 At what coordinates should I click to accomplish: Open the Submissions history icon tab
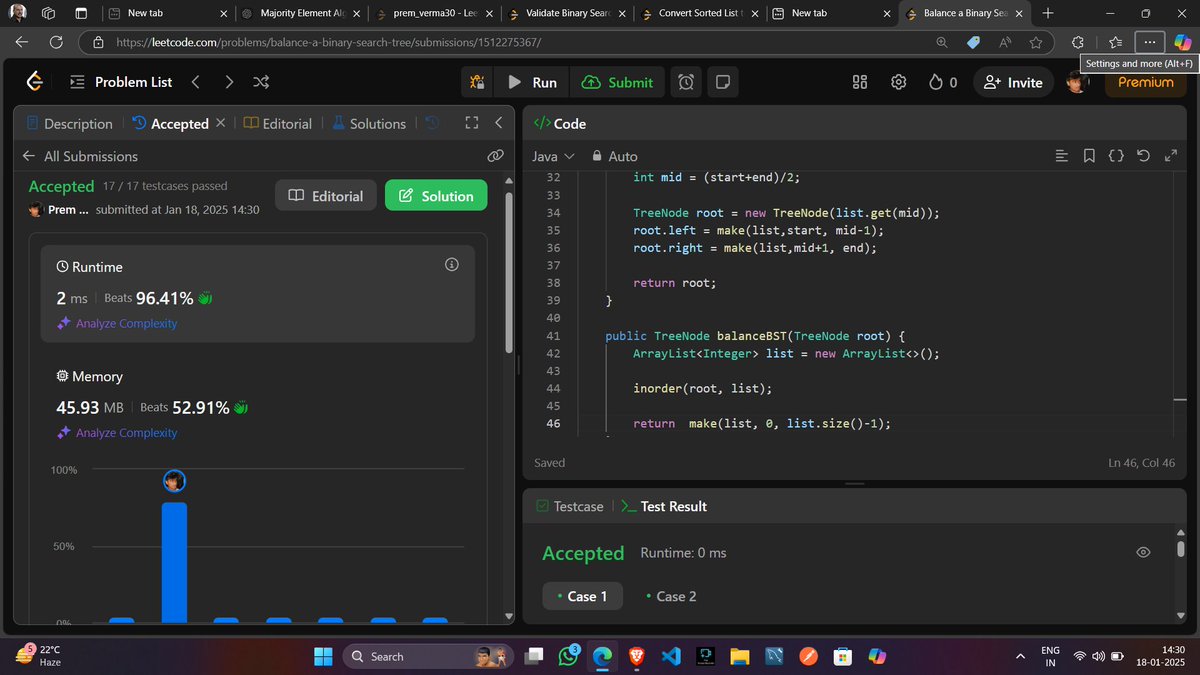432,123
